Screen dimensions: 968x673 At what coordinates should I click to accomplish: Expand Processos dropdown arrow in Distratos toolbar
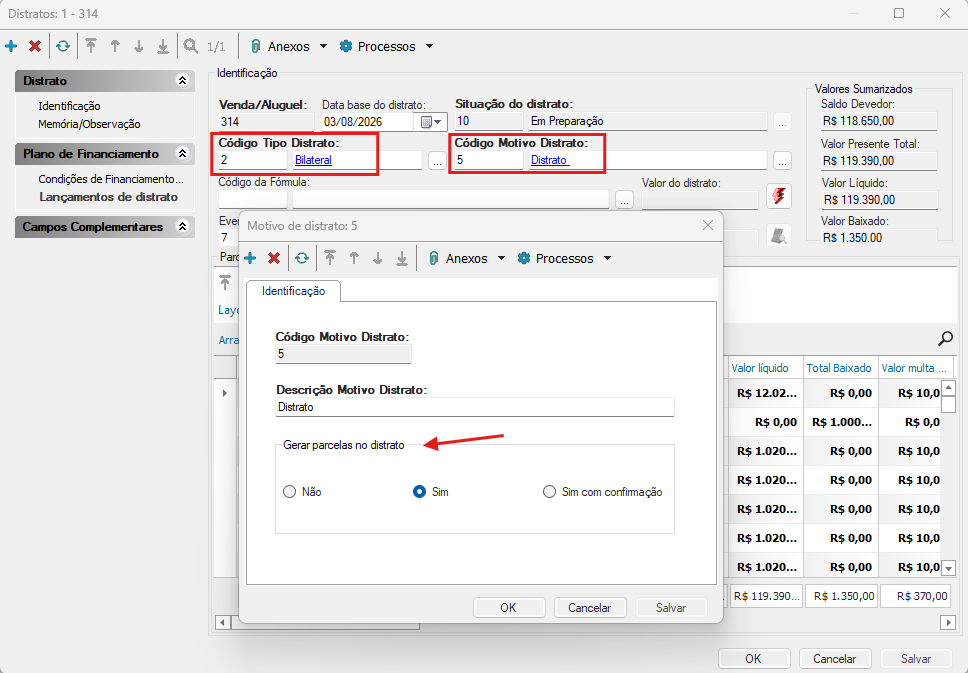point(430,46)
